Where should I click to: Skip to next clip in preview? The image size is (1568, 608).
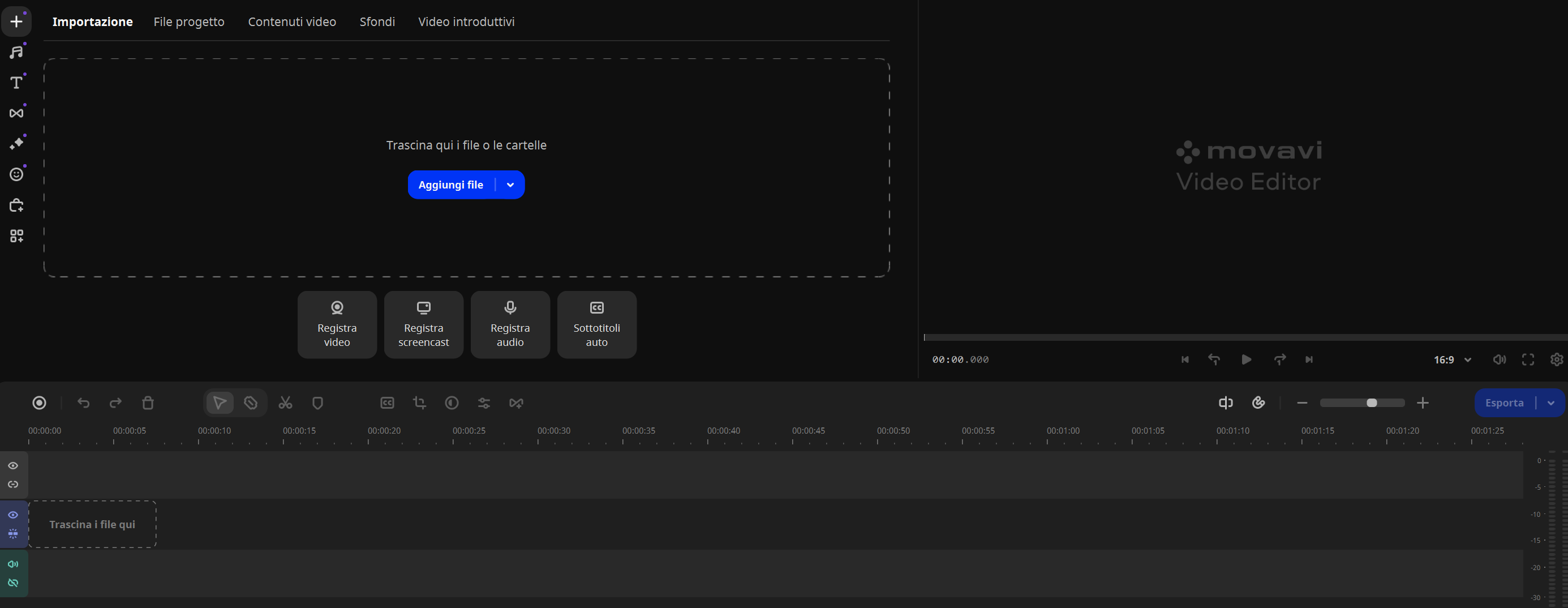click(x=1309, y=359)
